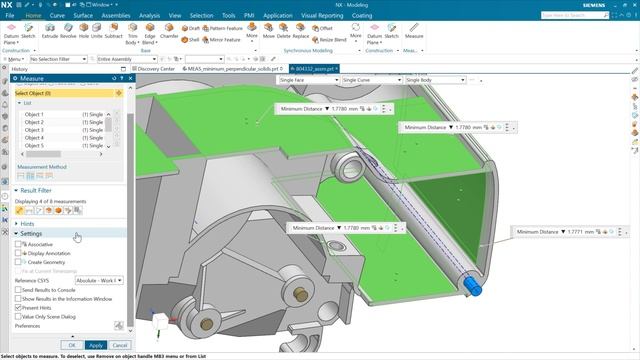640x360 pixels.
Task: Select Object 1 in the list
Action: click(64, 115)
